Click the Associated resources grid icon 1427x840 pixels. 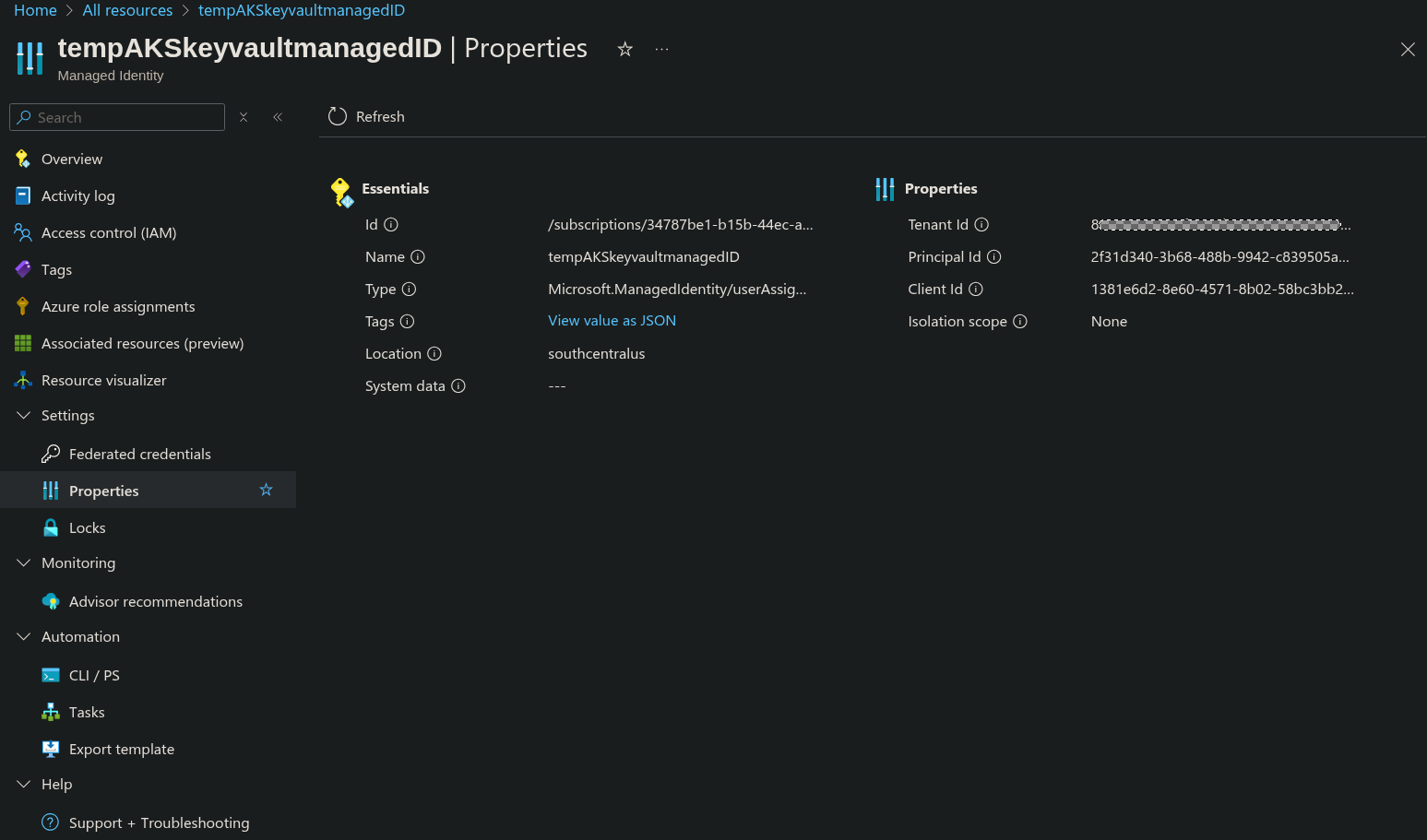click(x=23, y=343)
